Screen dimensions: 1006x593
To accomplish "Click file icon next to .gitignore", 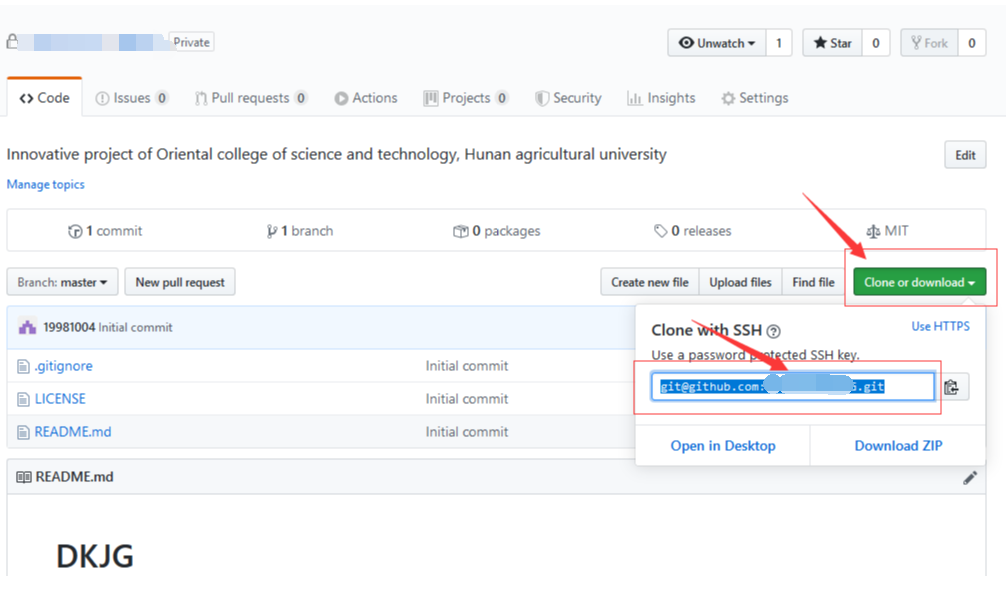I will tap(23, 366).
